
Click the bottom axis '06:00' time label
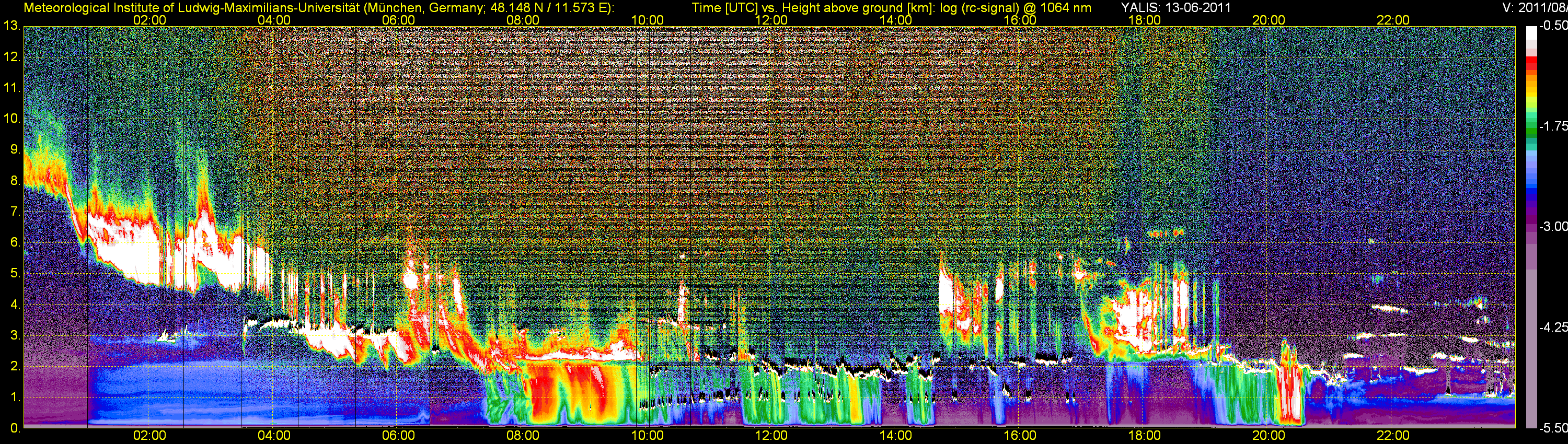(399, 436)
